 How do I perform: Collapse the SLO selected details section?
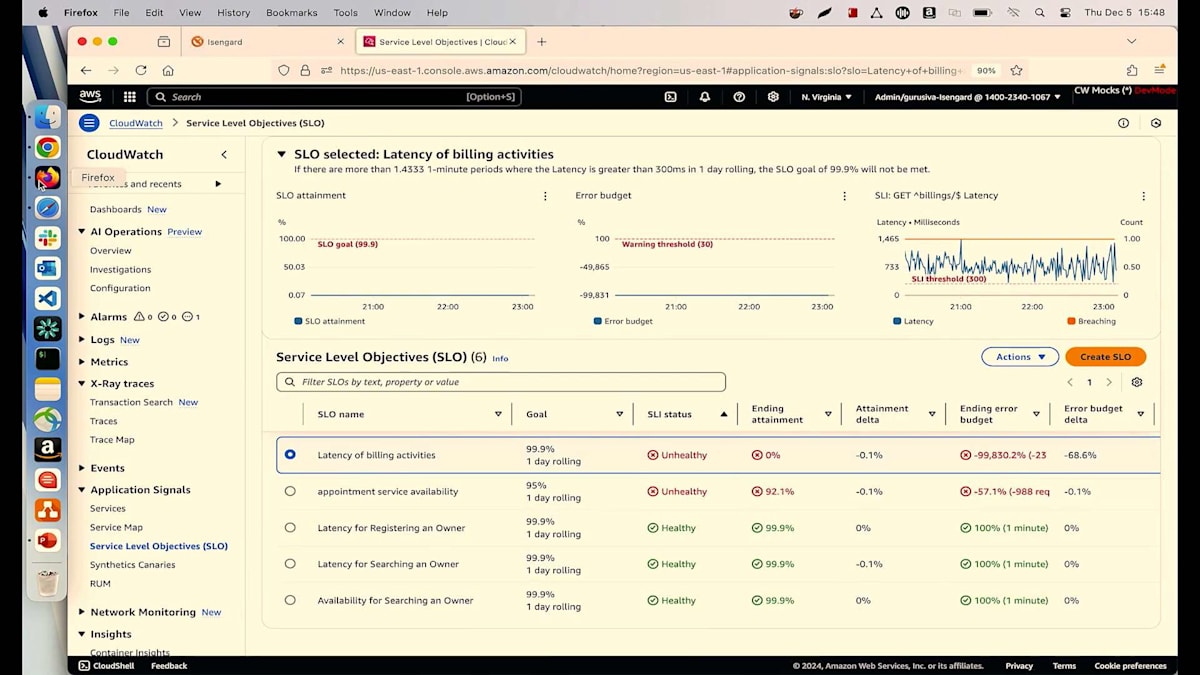281,155
